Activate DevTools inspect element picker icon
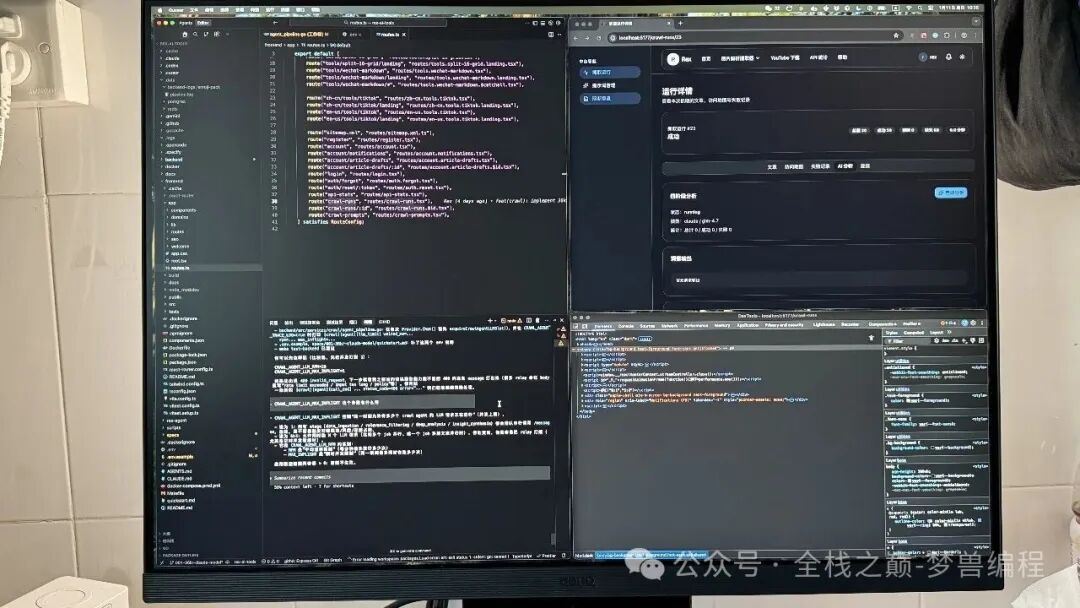Image resolution: width=1080 pixels, height=608 pixels. tap(575, 326)
